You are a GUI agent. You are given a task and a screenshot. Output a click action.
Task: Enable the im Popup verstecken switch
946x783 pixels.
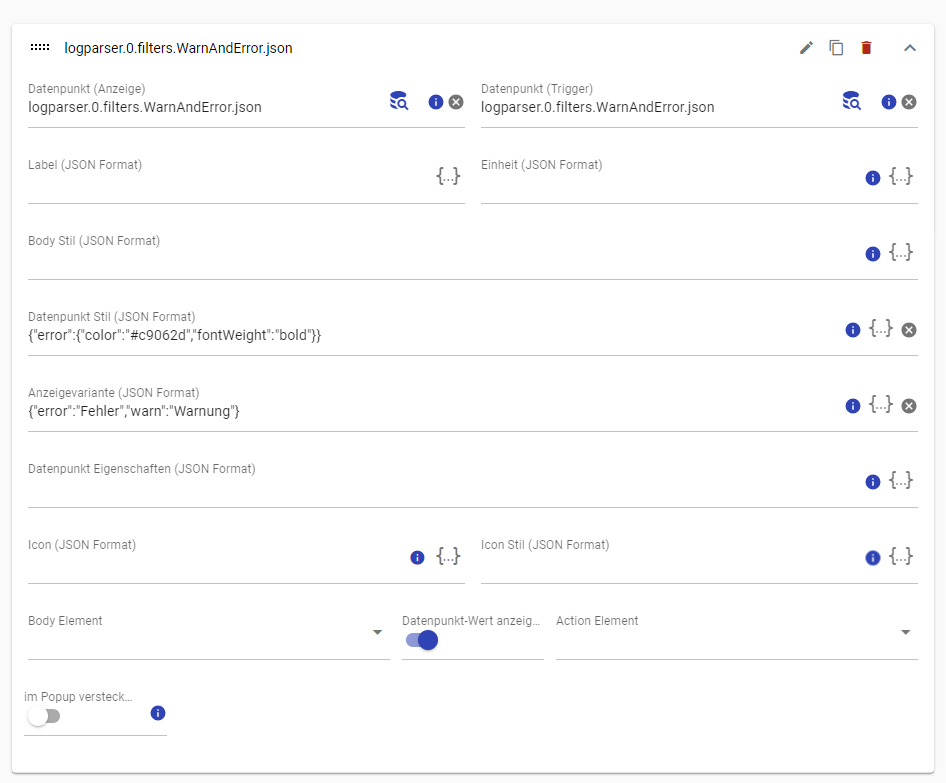coord(43,716)
